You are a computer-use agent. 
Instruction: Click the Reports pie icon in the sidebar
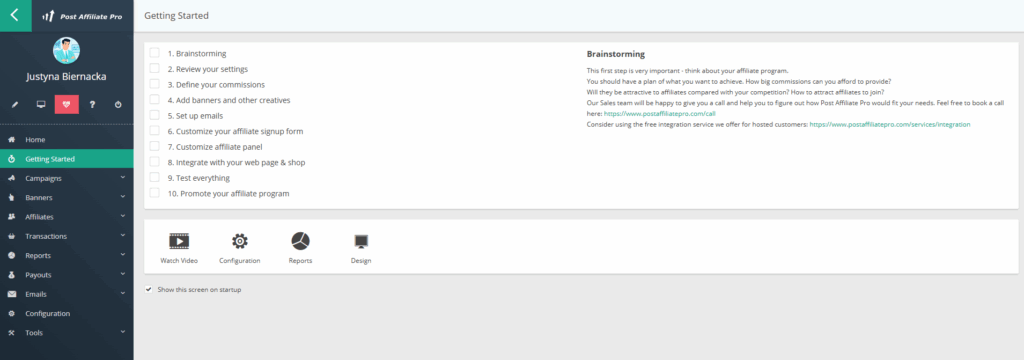pos(12,255)
